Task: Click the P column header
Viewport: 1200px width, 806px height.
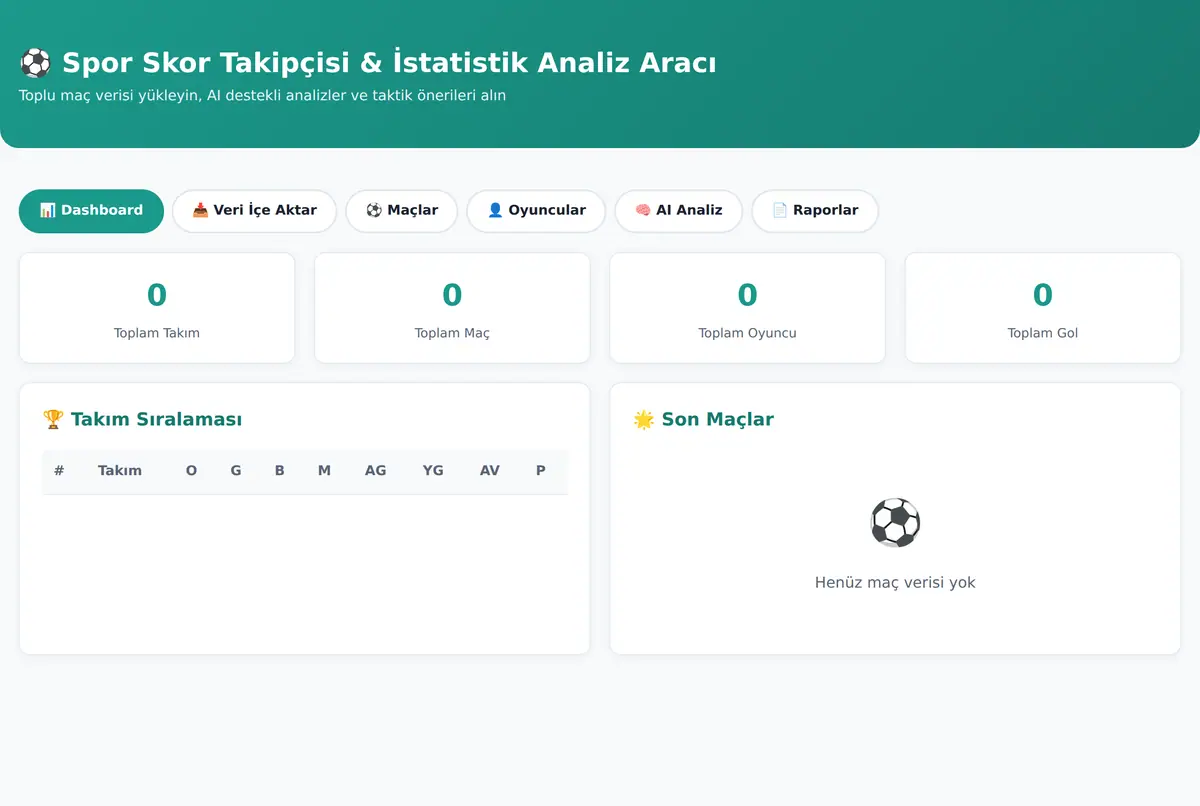Action: click(541, 470)
